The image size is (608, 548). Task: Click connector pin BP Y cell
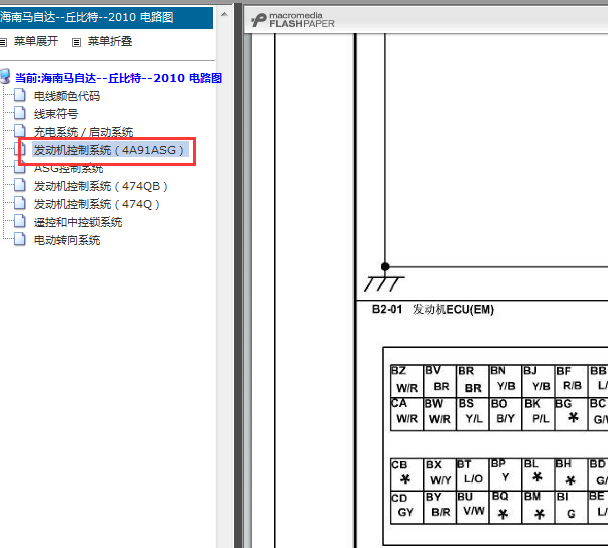coord(506,475)
